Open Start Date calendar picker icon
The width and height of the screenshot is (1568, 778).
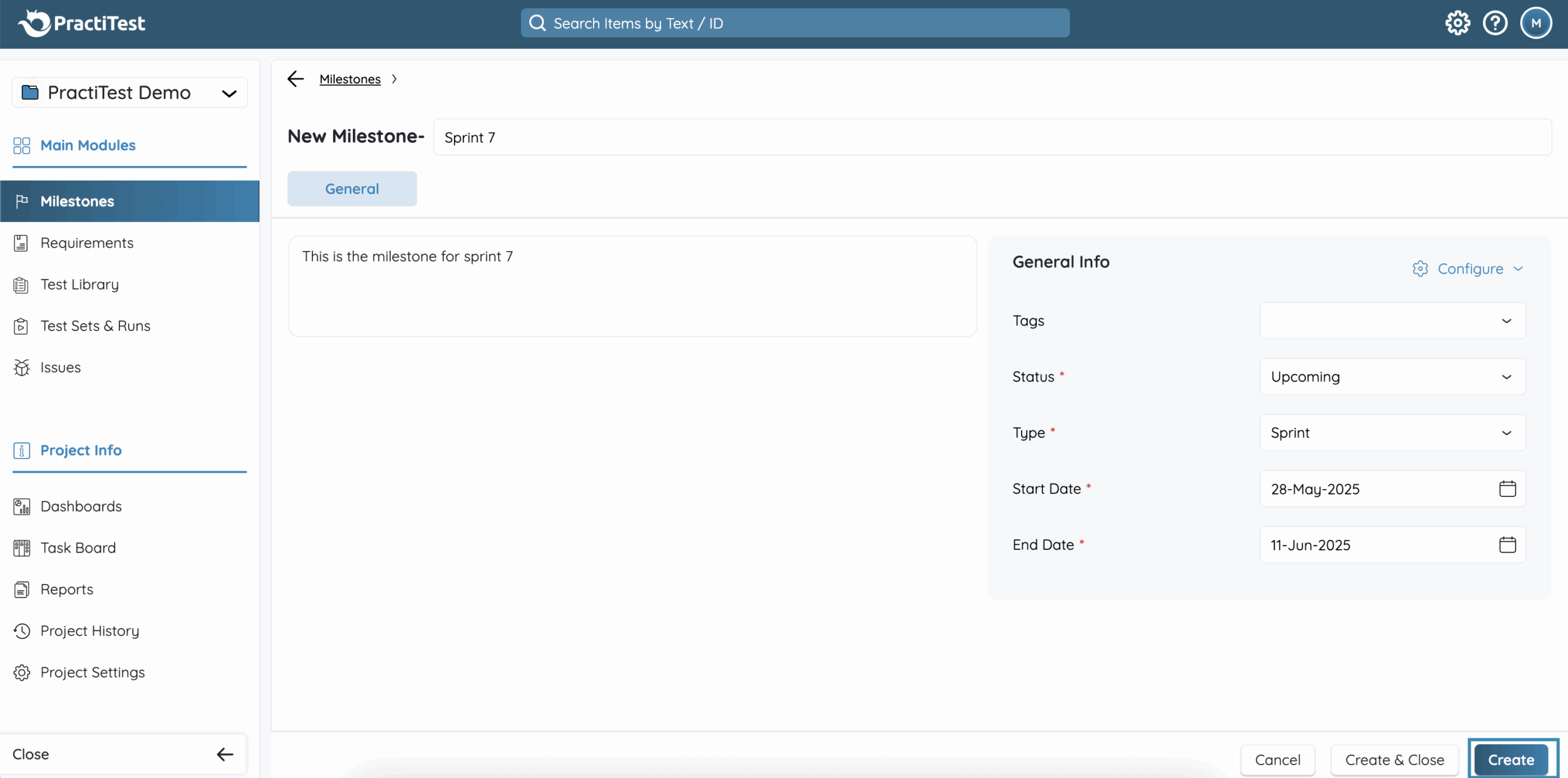click(1507, 488)
